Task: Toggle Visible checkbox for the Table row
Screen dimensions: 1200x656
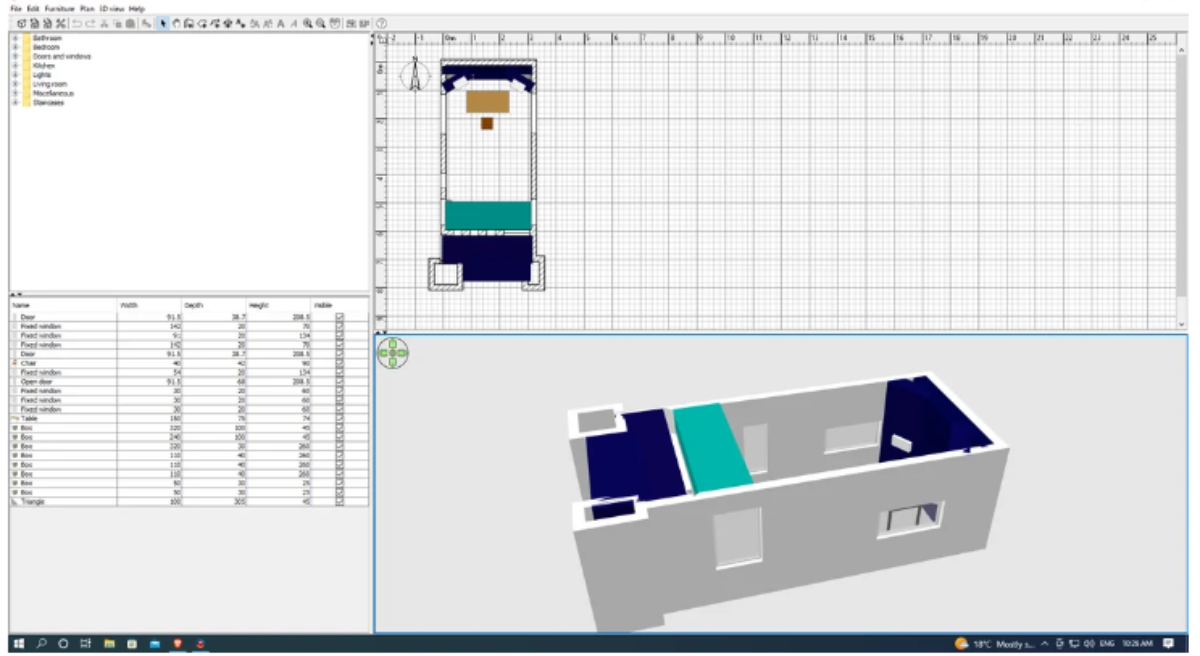Action: 340,419
